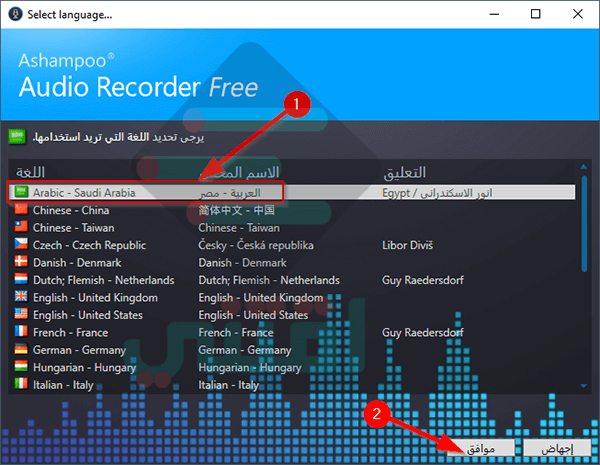The image size is (600, 465).
Task: Click Guy Raedersdorf in Dutch row
Action: 423,280
